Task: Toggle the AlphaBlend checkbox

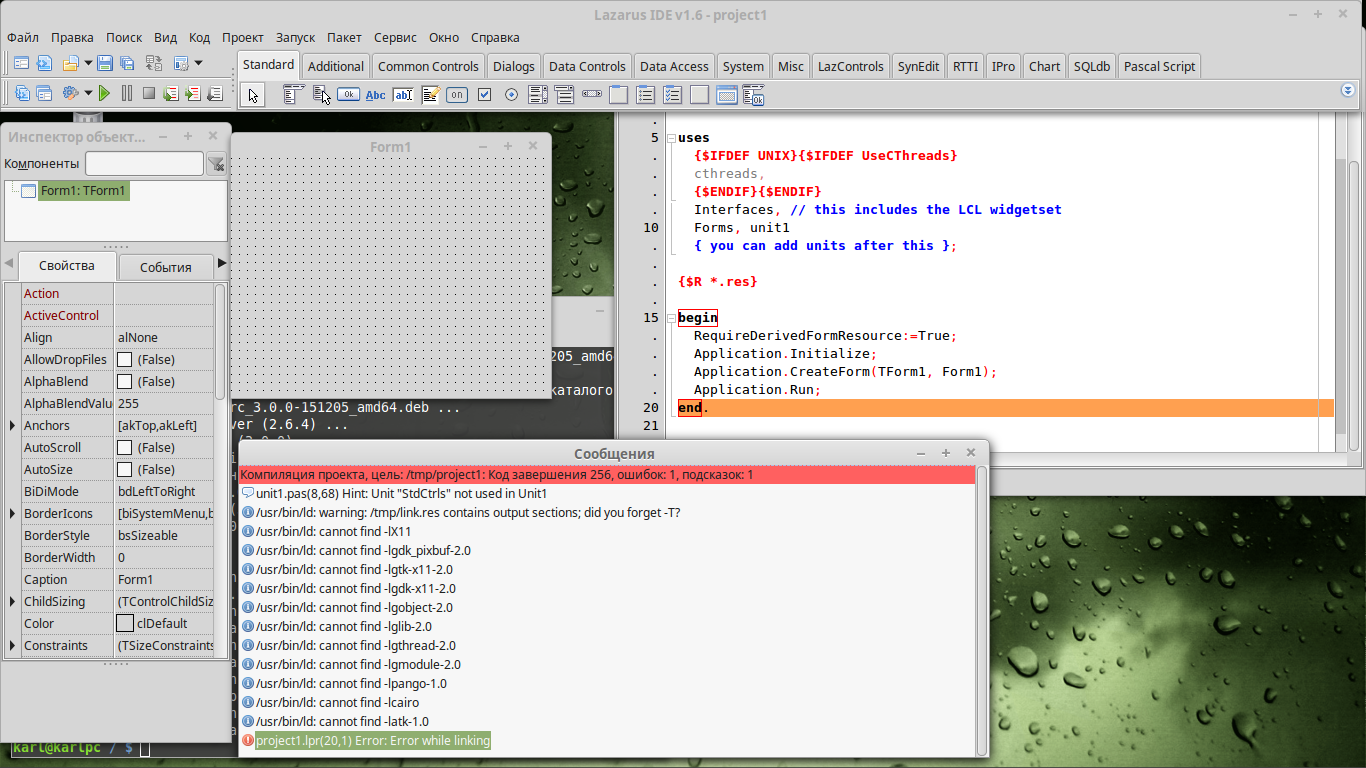Action: pyautogui.click(x=125, y=382)
